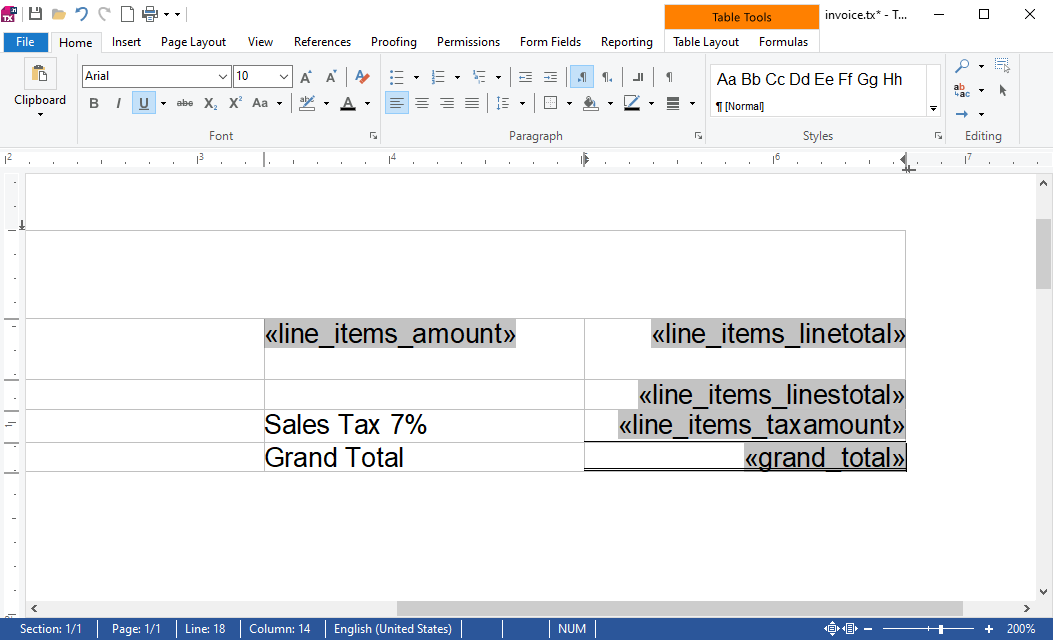The image size is (1053, 640).
Task: Justify the paragraph text
Action: (472, 103)
